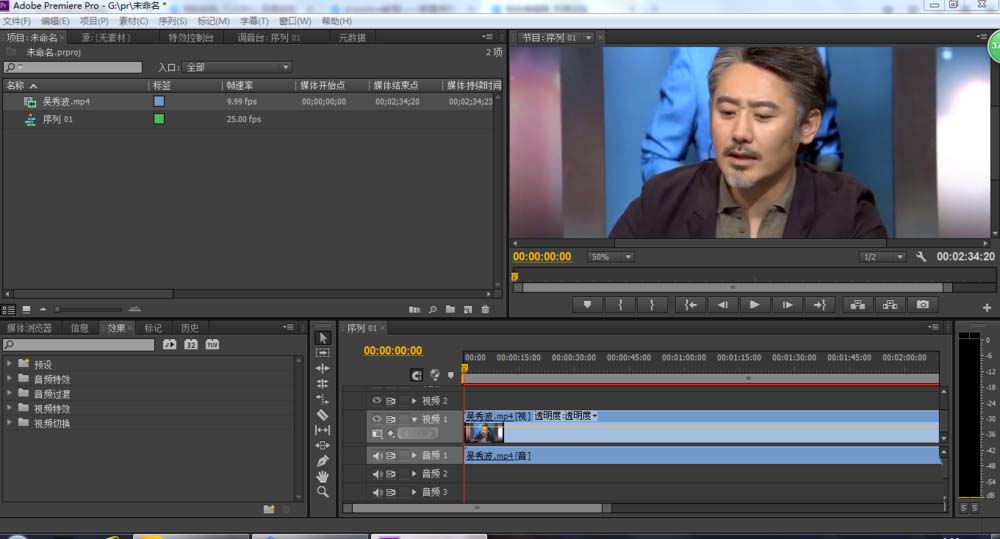Select the Hand tool
1000x539 pixels.
tap(323, 476)
